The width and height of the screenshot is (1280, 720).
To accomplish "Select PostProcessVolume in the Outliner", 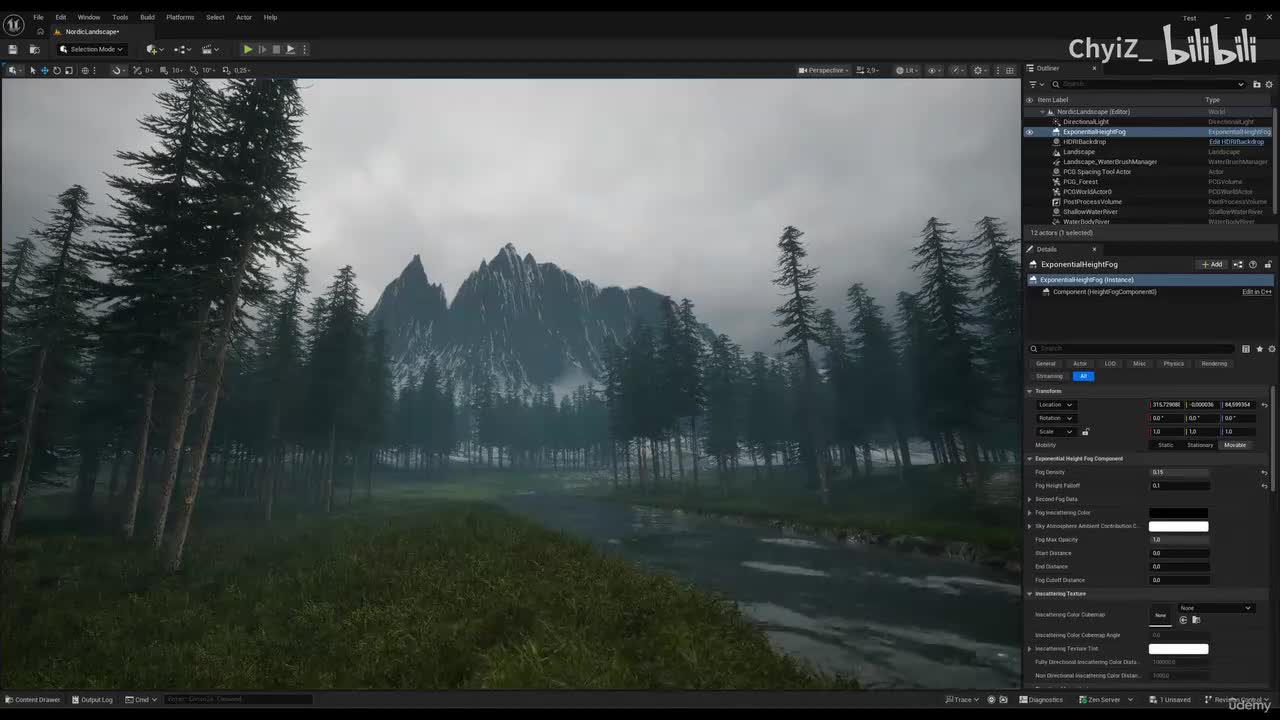I will [x=1092, y=202].
